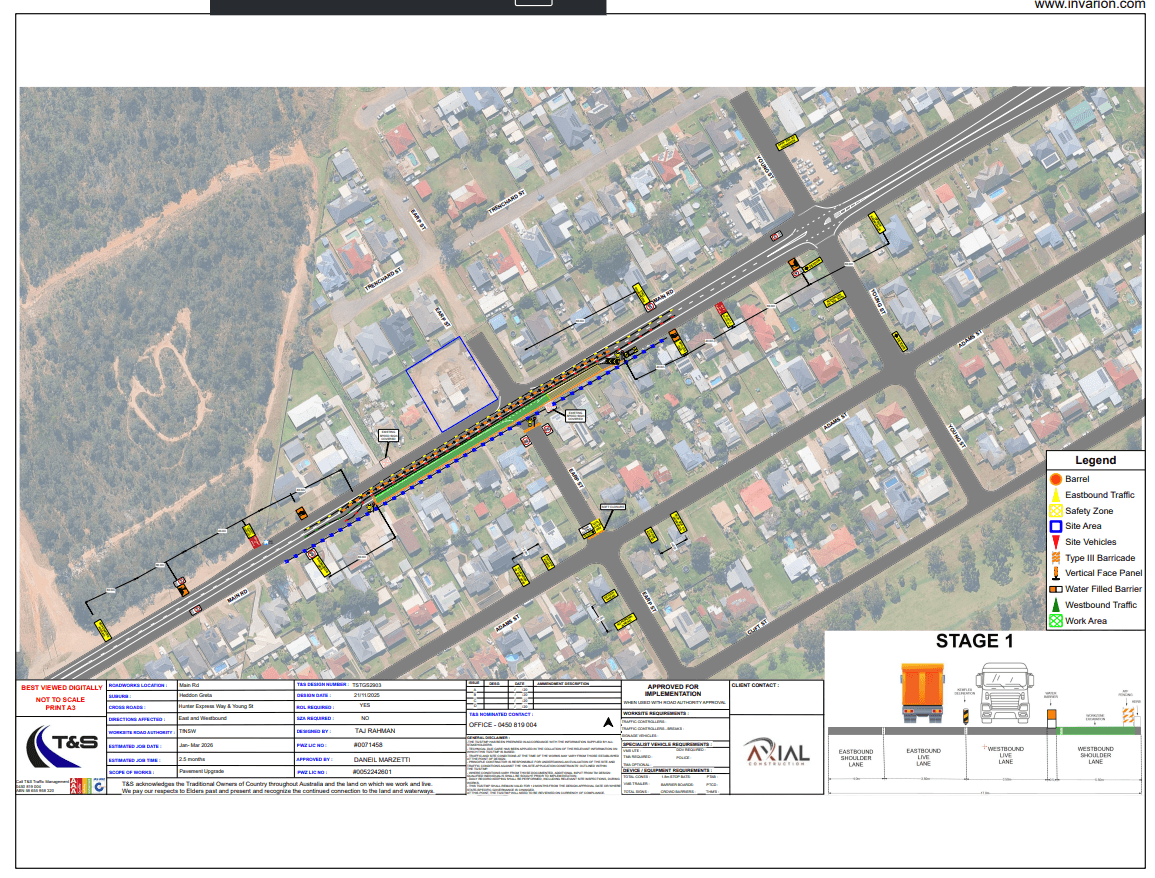
Task: Select the Eastbound Traffic yellow cone icon
Action: pos(1055,495)
